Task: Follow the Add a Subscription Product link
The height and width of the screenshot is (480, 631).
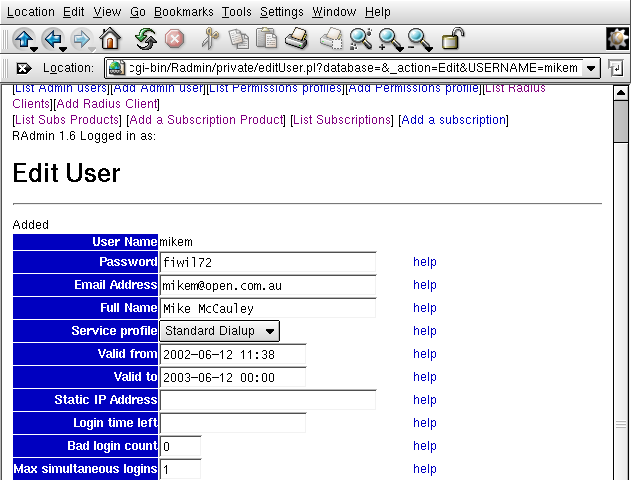Action: tap(206, 120)
